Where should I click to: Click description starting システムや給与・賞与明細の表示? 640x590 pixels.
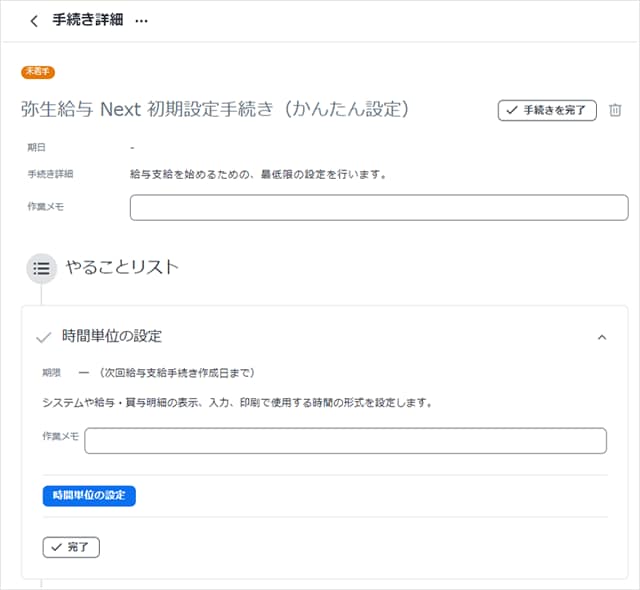(237, 403)
